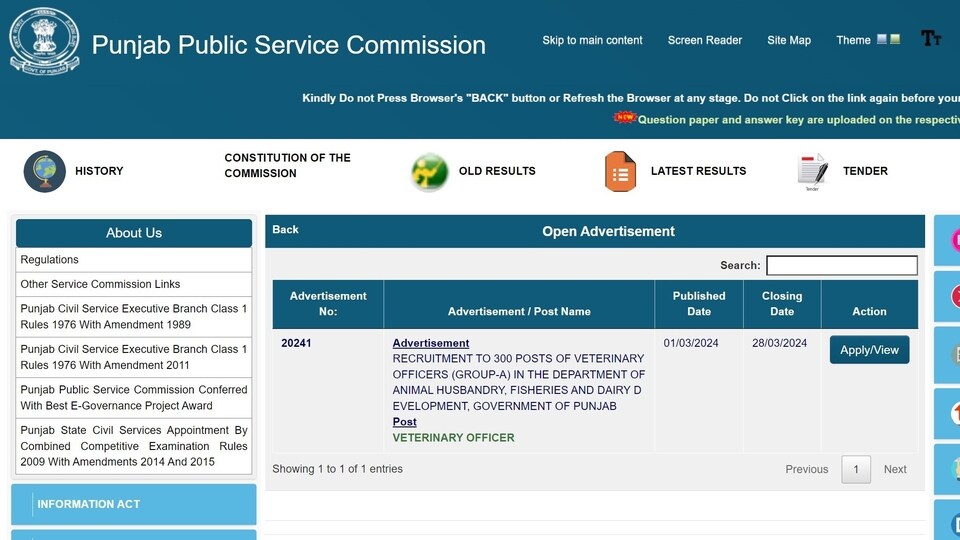Click the Old Results green icon
The width and height of the screenshot is (960, 540).
tap(429, 171)
